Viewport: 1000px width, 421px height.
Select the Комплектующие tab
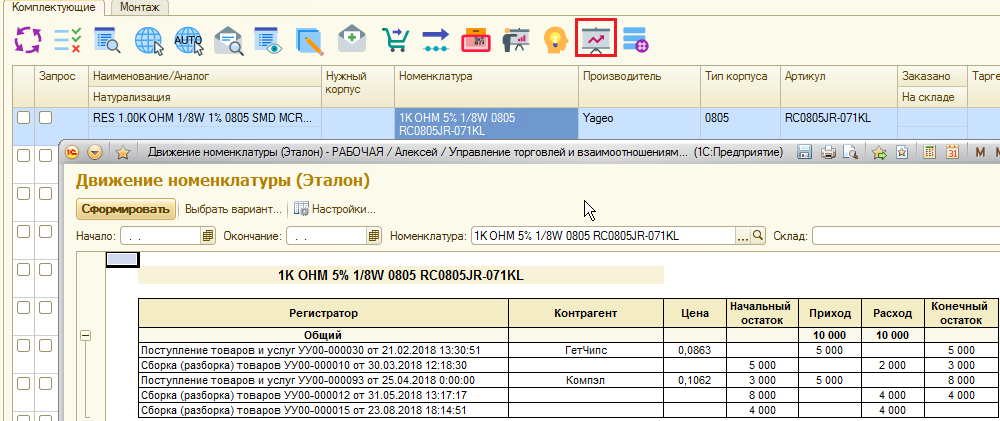point(53,7)
